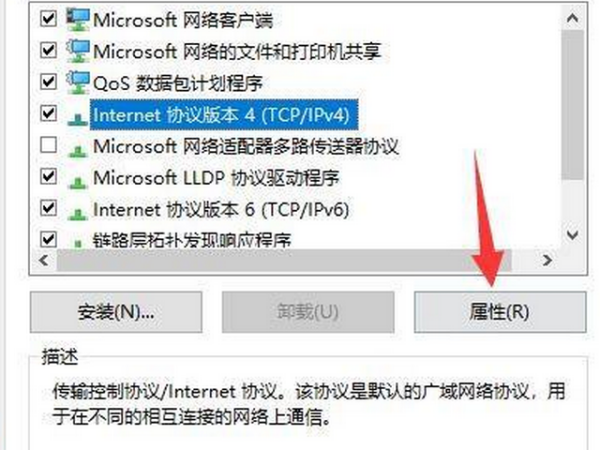The image size is (600, 450).
Task: Click the 链路层拓扑发现响应程序 icon
Action: [x=78, y=243]
